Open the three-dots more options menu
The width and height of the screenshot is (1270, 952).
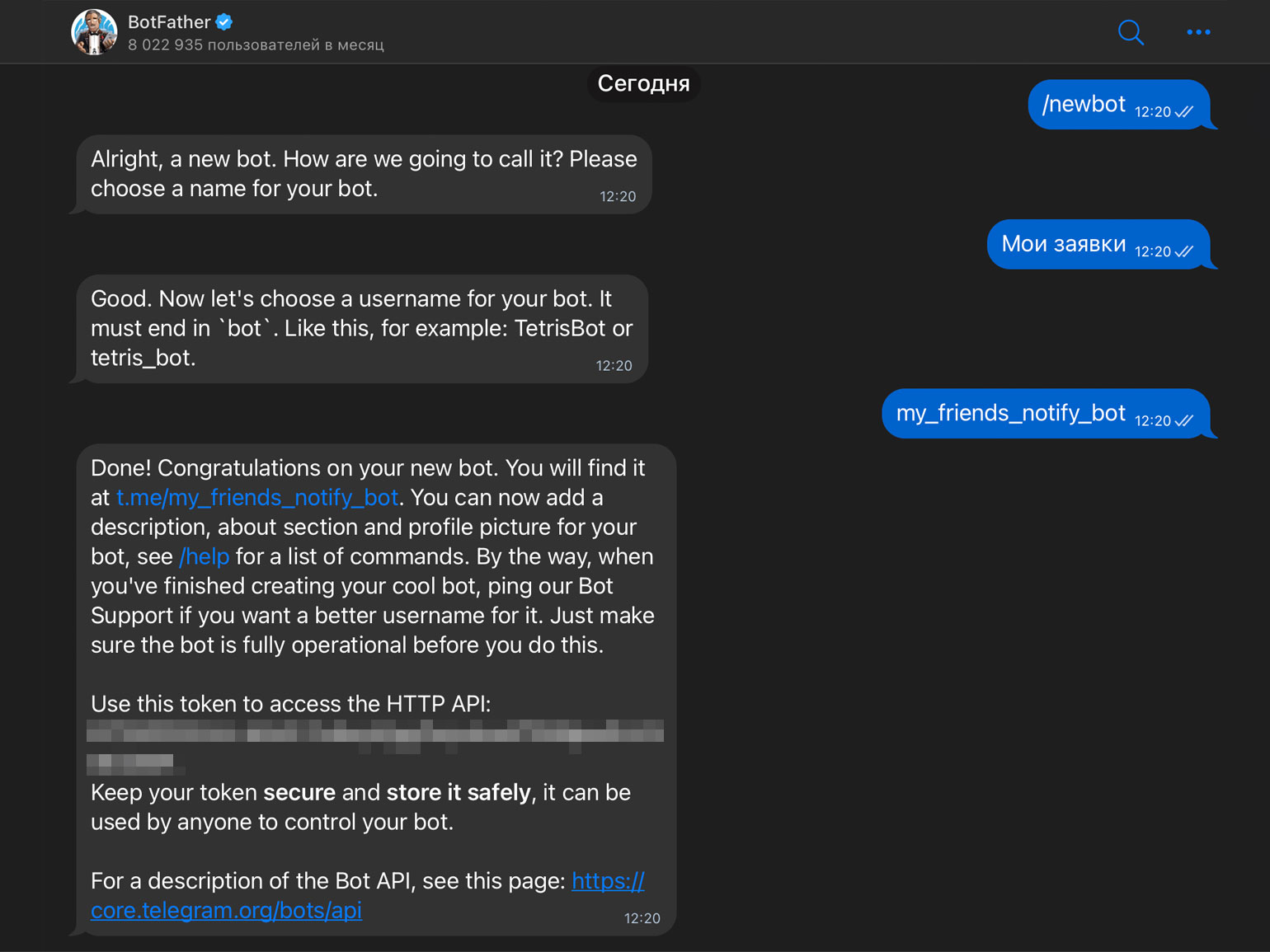(1198, 32)
